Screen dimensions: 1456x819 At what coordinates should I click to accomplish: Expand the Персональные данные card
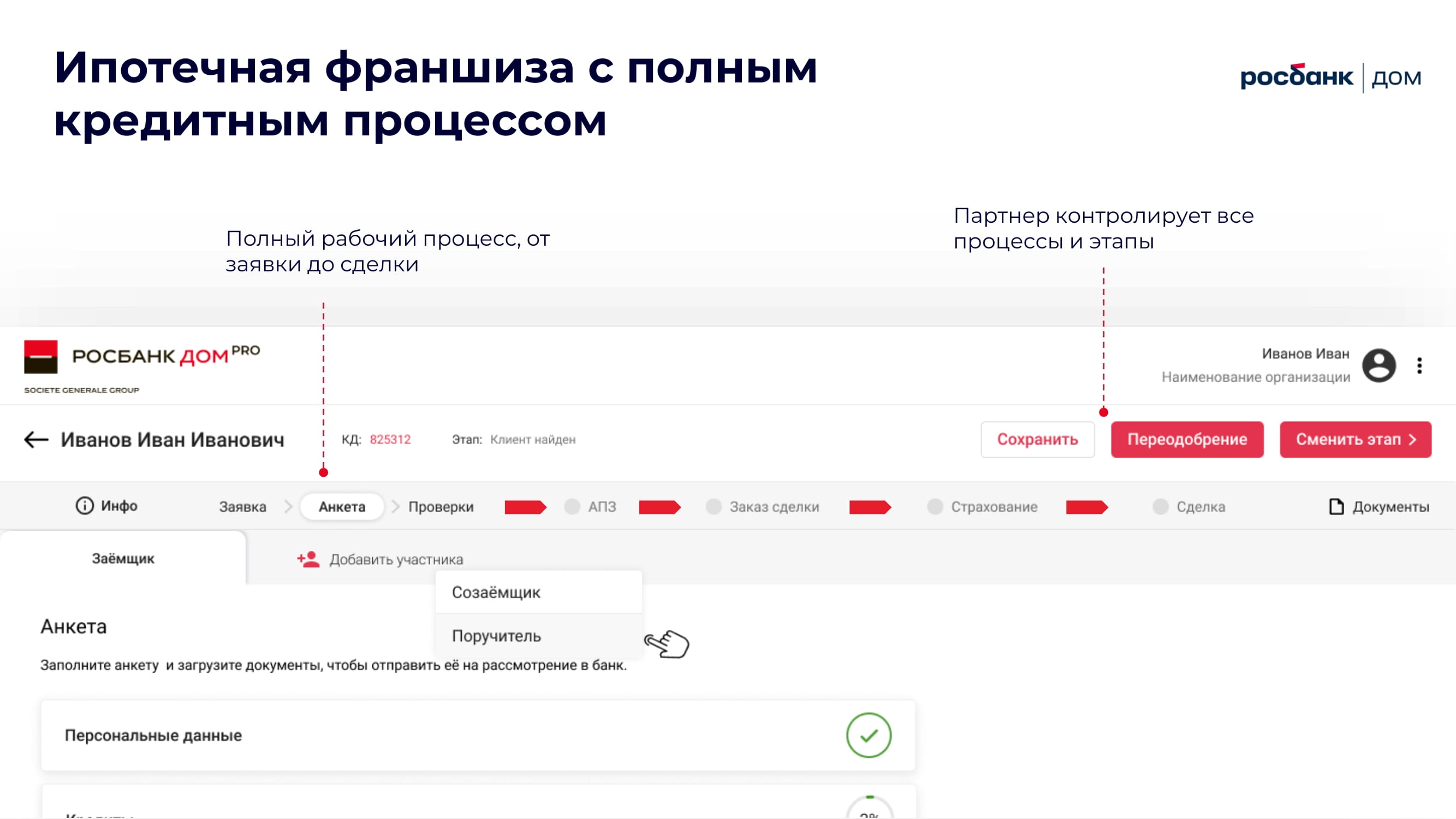point(478,735)
